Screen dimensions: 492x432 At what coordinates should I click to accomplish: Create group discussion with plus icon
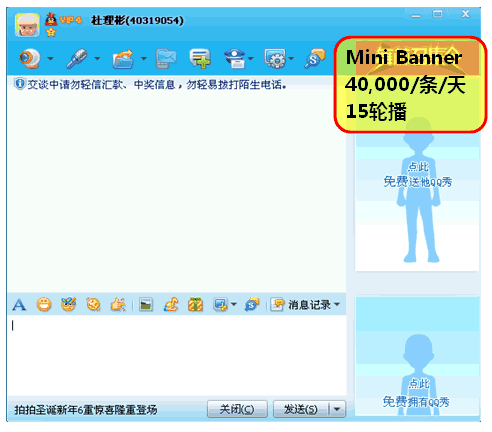click(200, 59)
